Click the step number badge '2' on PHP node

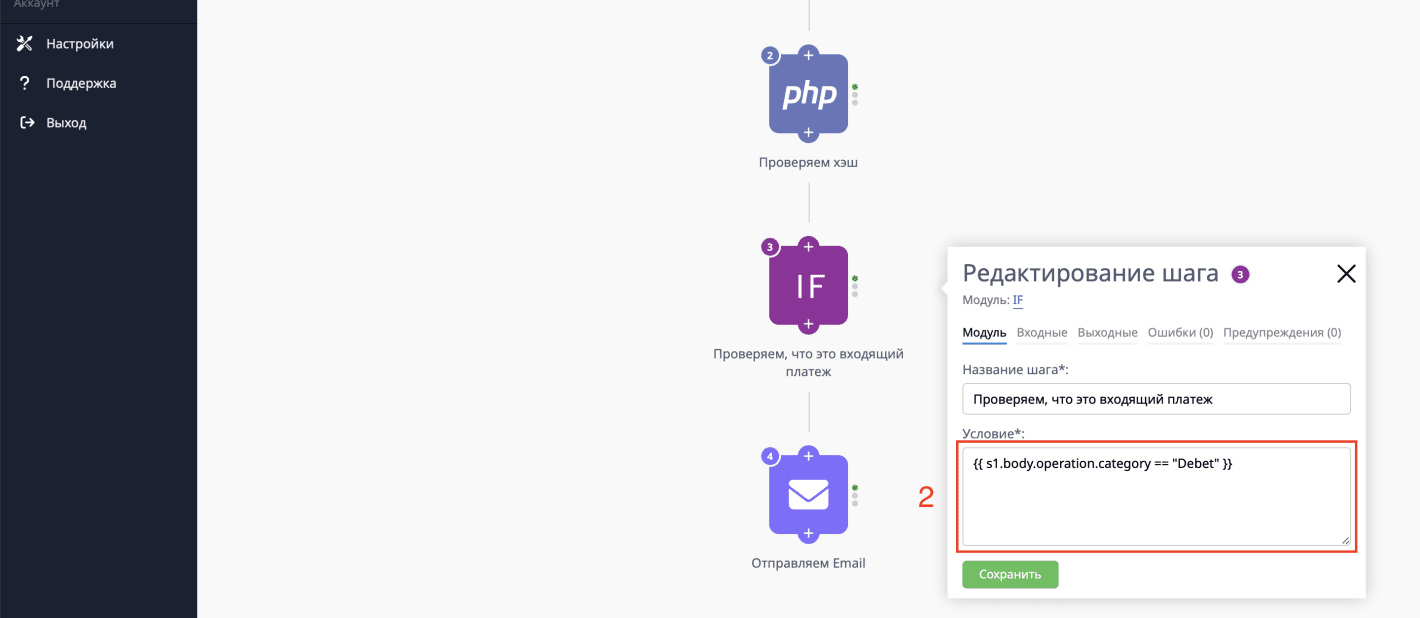(769, 56)
